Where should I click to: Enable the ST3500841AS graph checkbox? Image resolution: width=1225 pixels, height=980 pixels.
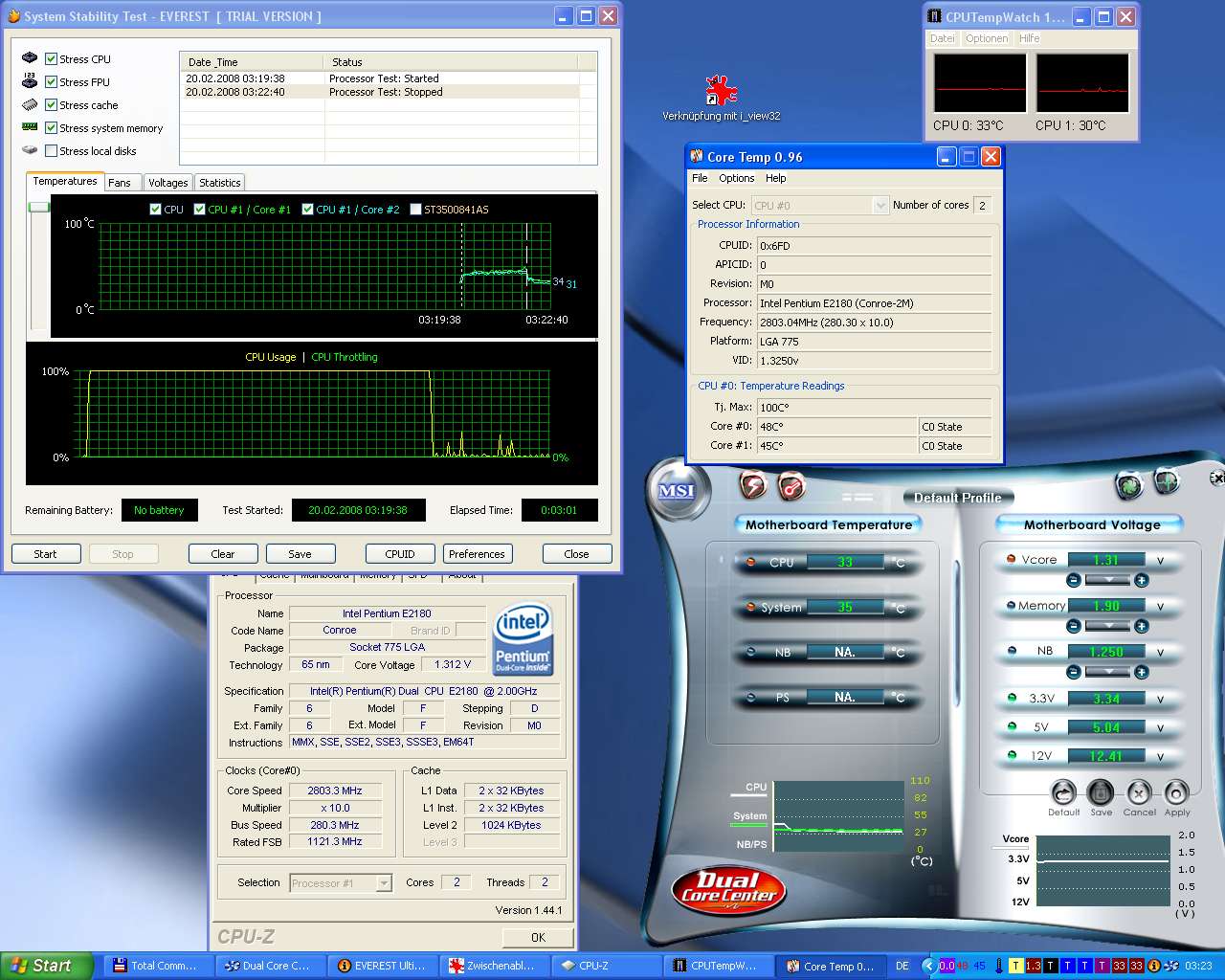click(x=415, y=209)
